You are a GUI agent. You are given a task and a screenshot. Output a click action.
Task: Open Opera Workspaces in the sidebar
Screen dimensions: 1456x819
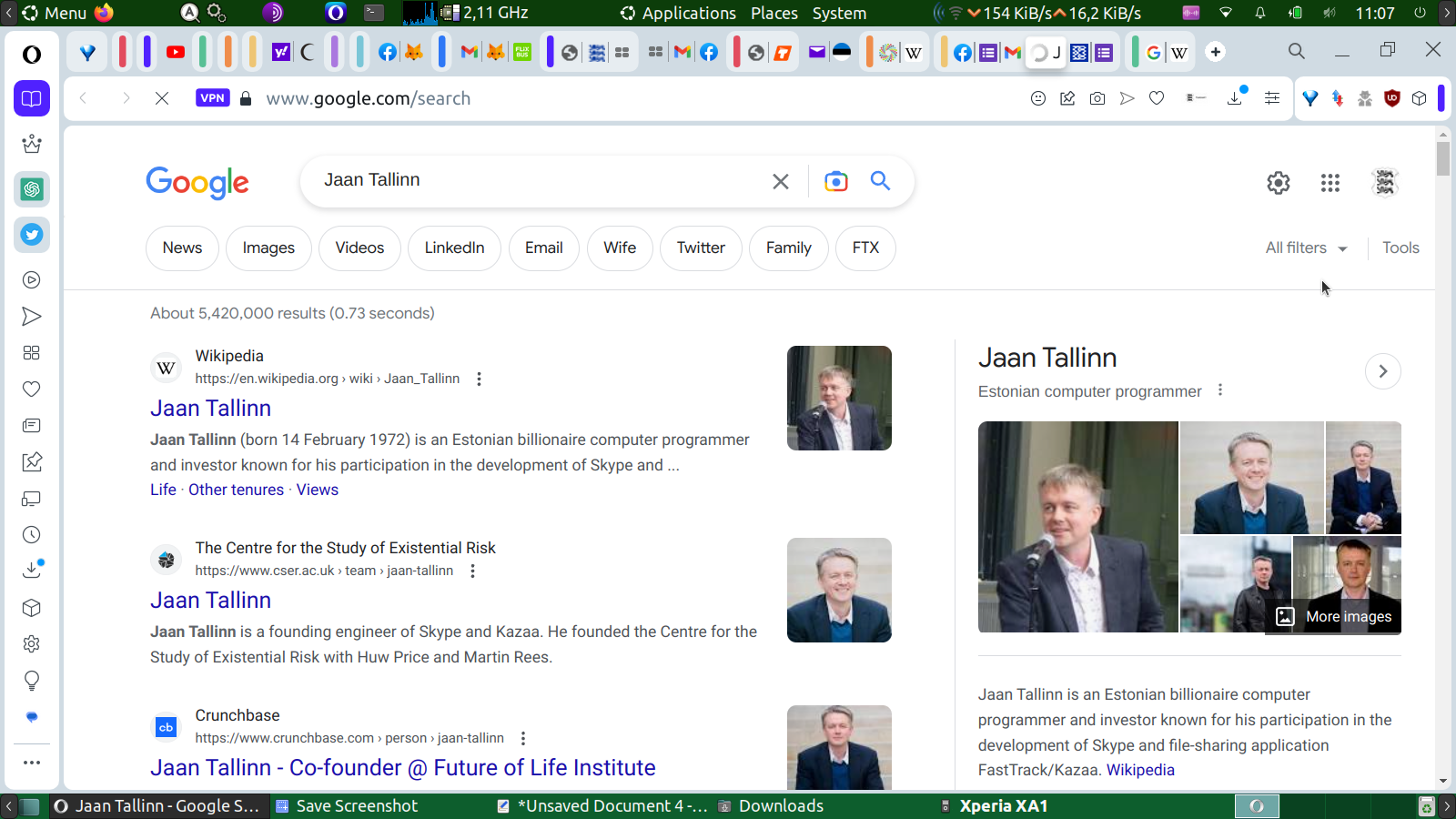pos(32,98)
